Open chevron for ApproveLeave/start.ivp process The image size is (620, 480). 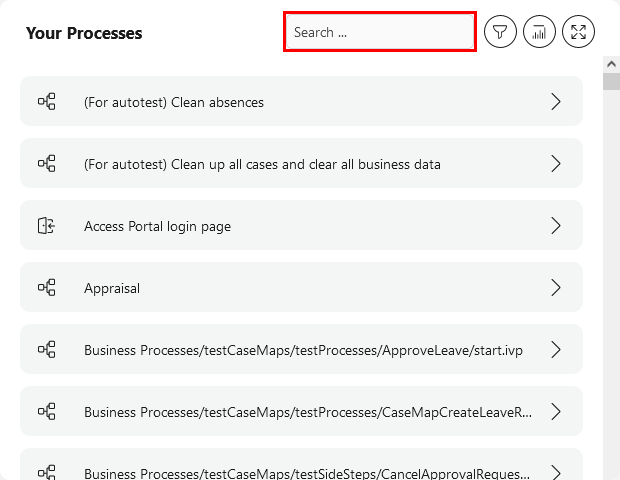pos(556,350)
